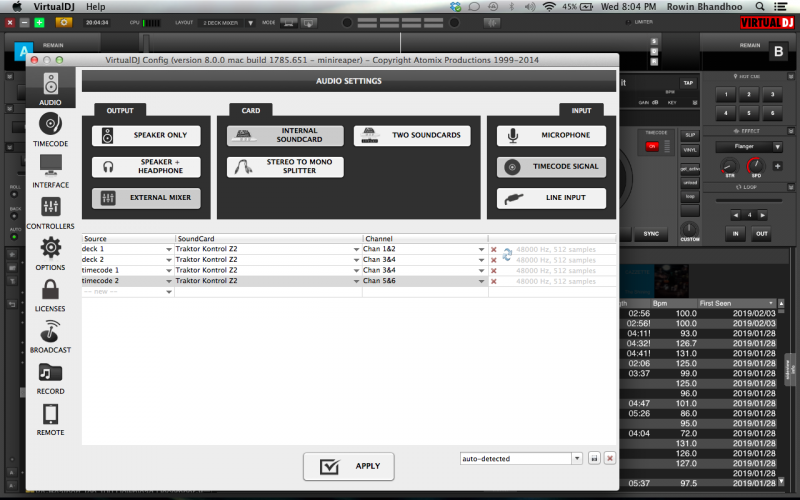Delete the deck 1 audio routing row
Screen dimensions: 800x500
coord(493,248)
